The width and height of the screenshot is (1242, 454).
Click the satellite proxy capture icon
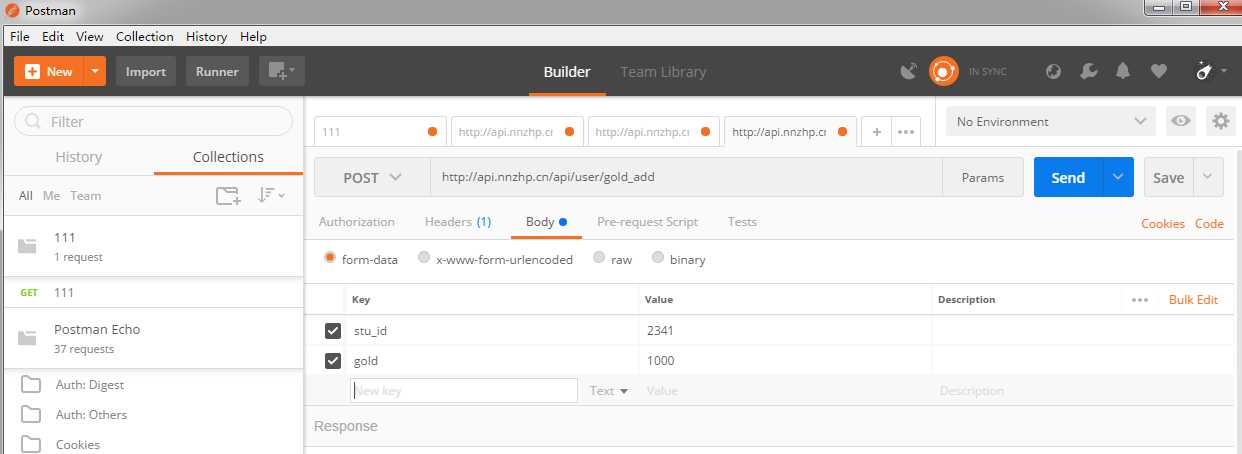coord(908,71)
